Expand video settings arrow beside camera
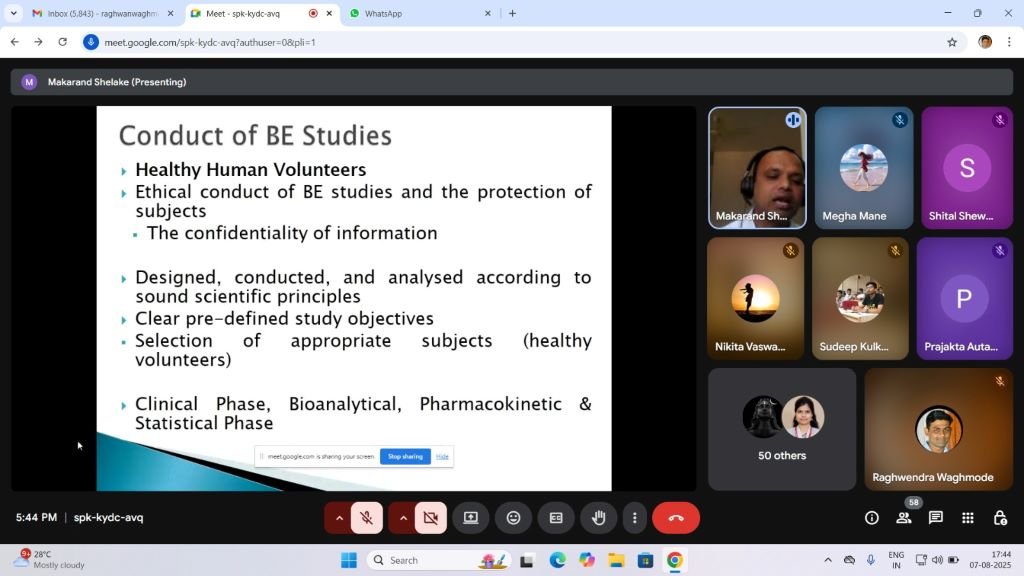The image size is (1024, 576). click(403, 518)
